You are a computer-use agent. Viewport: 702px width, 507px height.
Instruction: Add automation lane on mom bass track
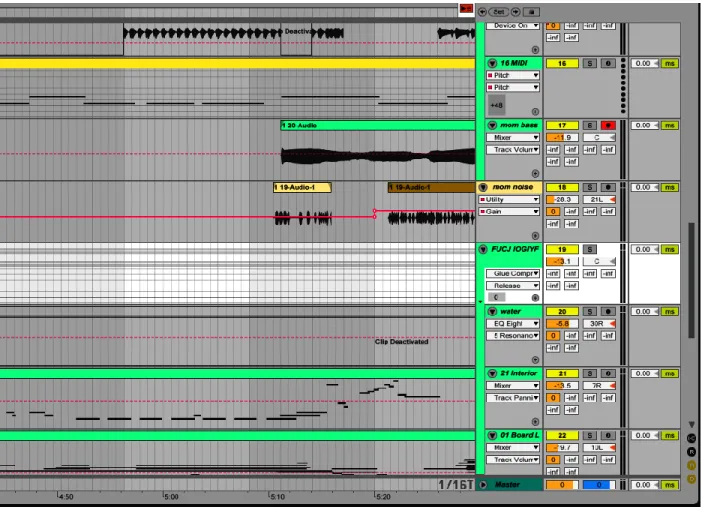535,173
